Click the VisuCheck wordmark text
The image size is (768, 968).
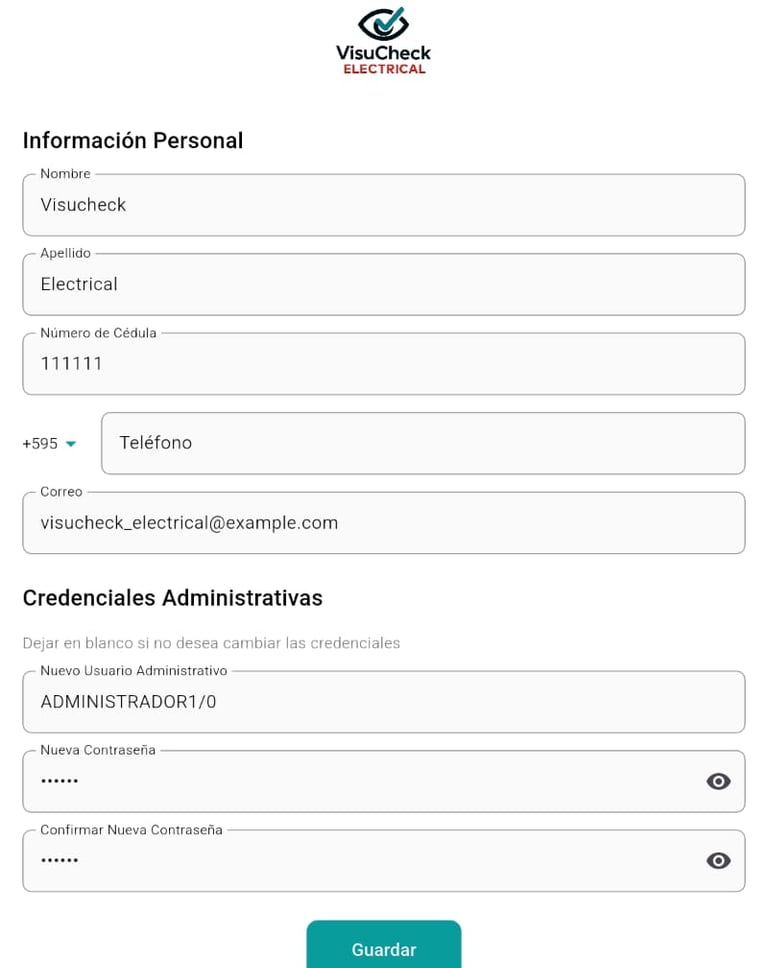(383, 53)
